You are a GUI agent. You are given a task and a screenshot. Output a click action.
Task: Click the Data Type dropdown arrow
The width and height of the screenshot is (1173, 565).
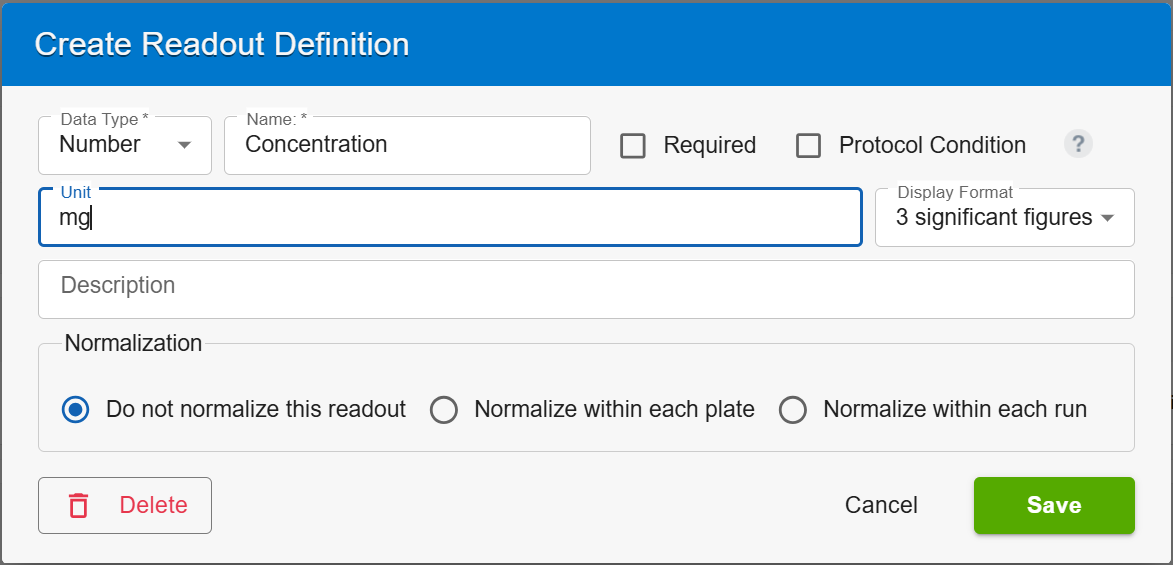[x=184, y=144]
